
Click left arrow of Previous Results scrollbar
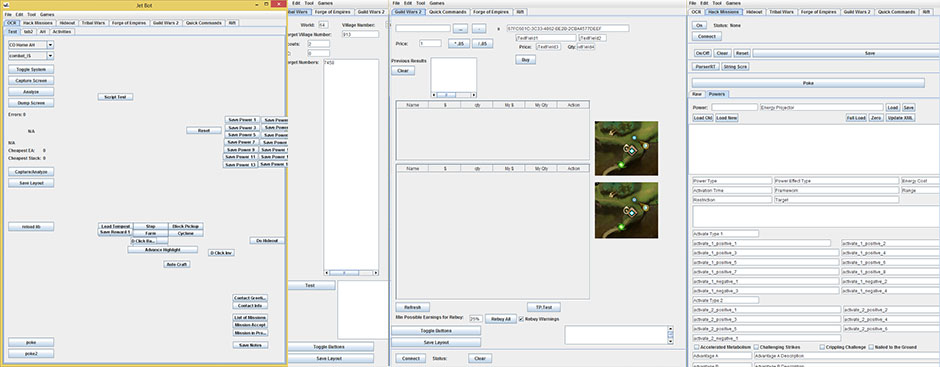(433, 95)
